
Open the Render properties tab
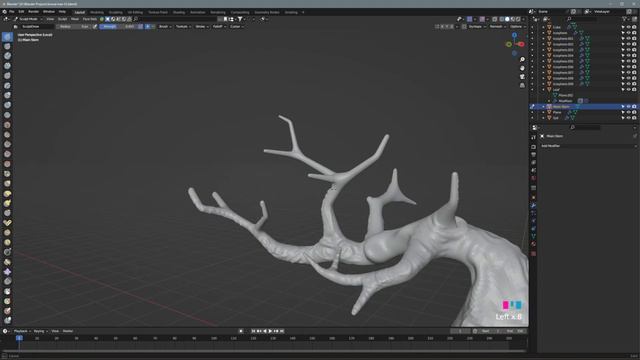(x=533, y=147)
